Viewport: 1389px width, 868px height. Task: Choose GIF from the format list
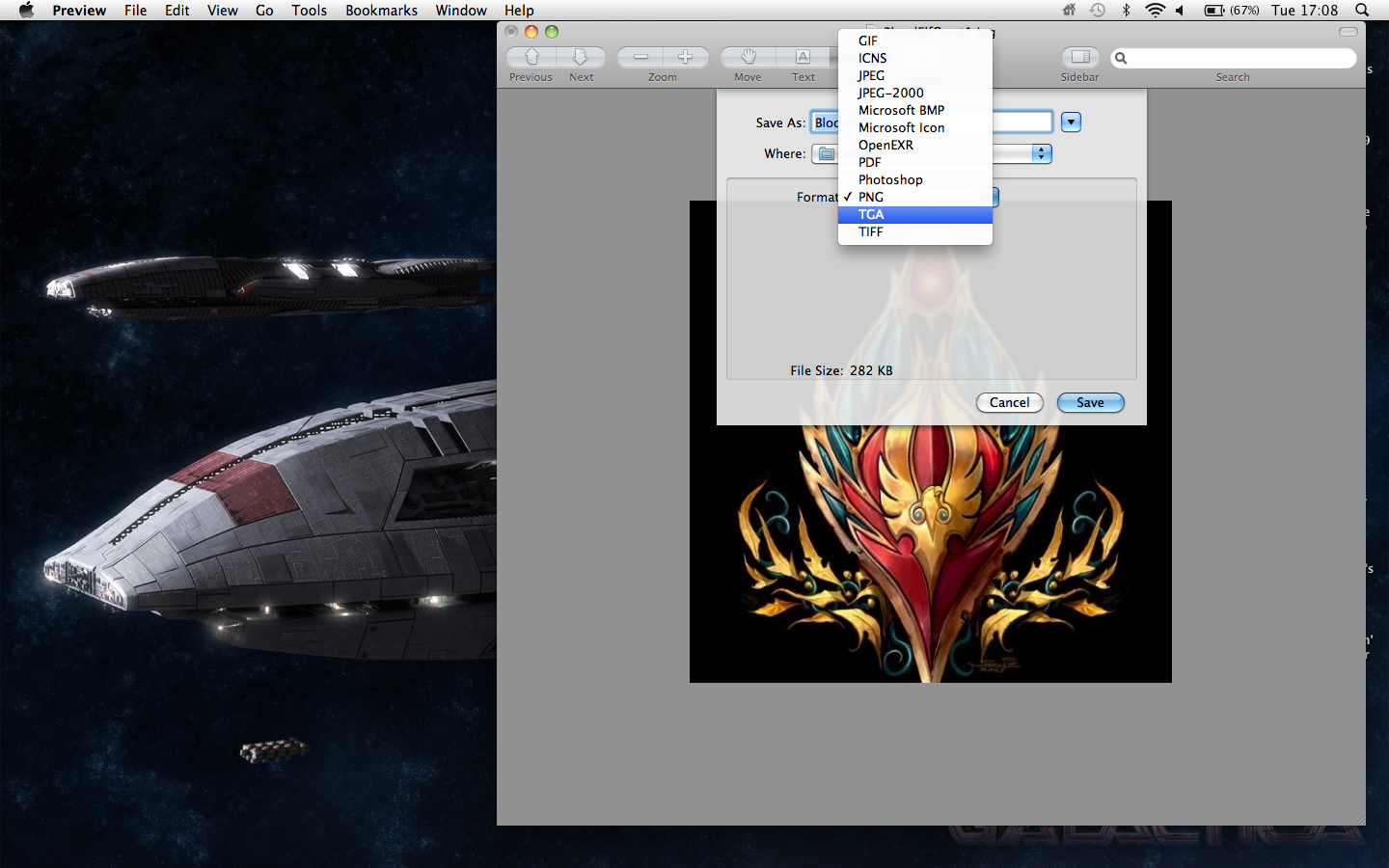(x=915, y=41)
